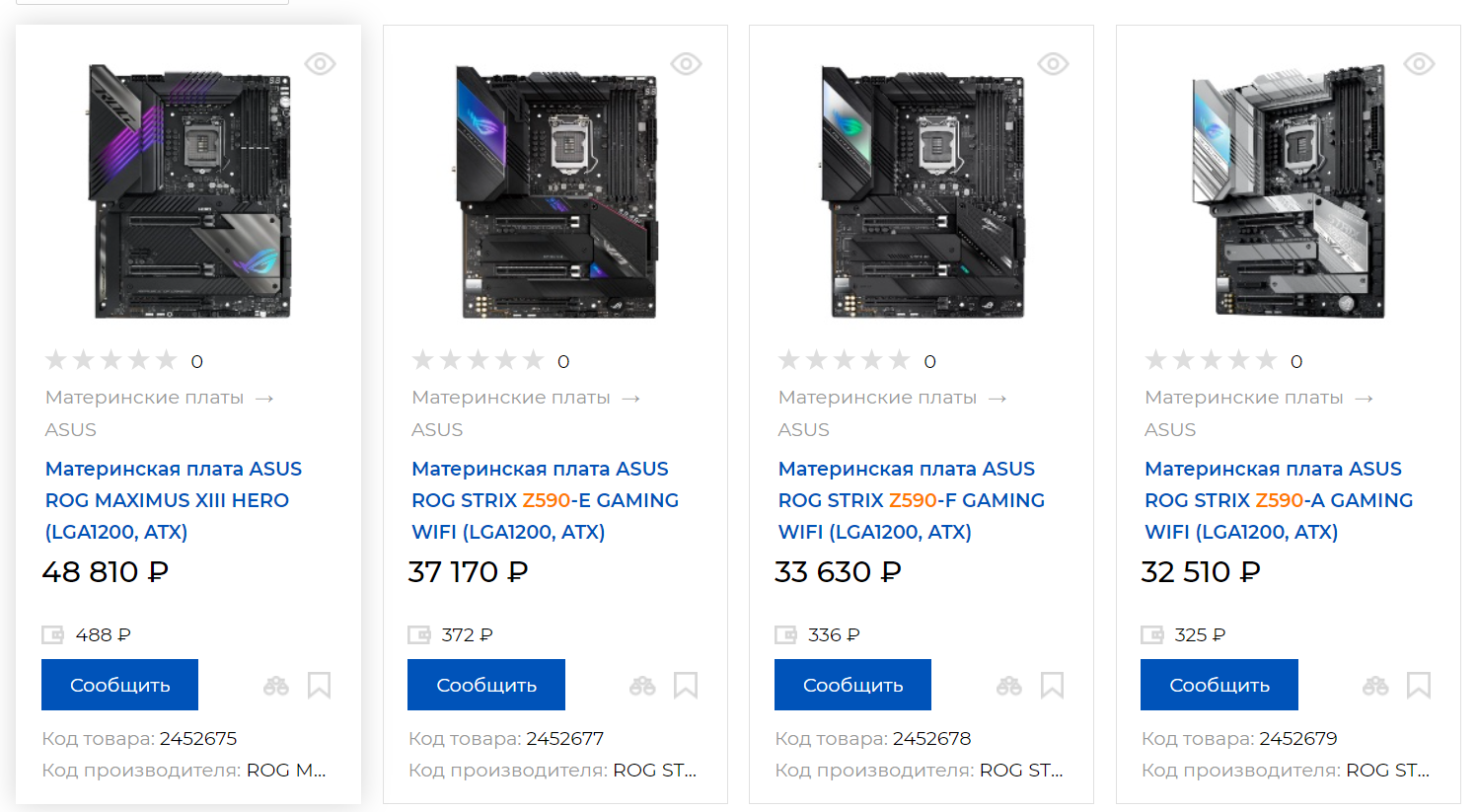Open ROG STRIX Z590-A GAMING WIFI title link
Viewport: 1477px width, 812px height.
(x=1278, y=500)
